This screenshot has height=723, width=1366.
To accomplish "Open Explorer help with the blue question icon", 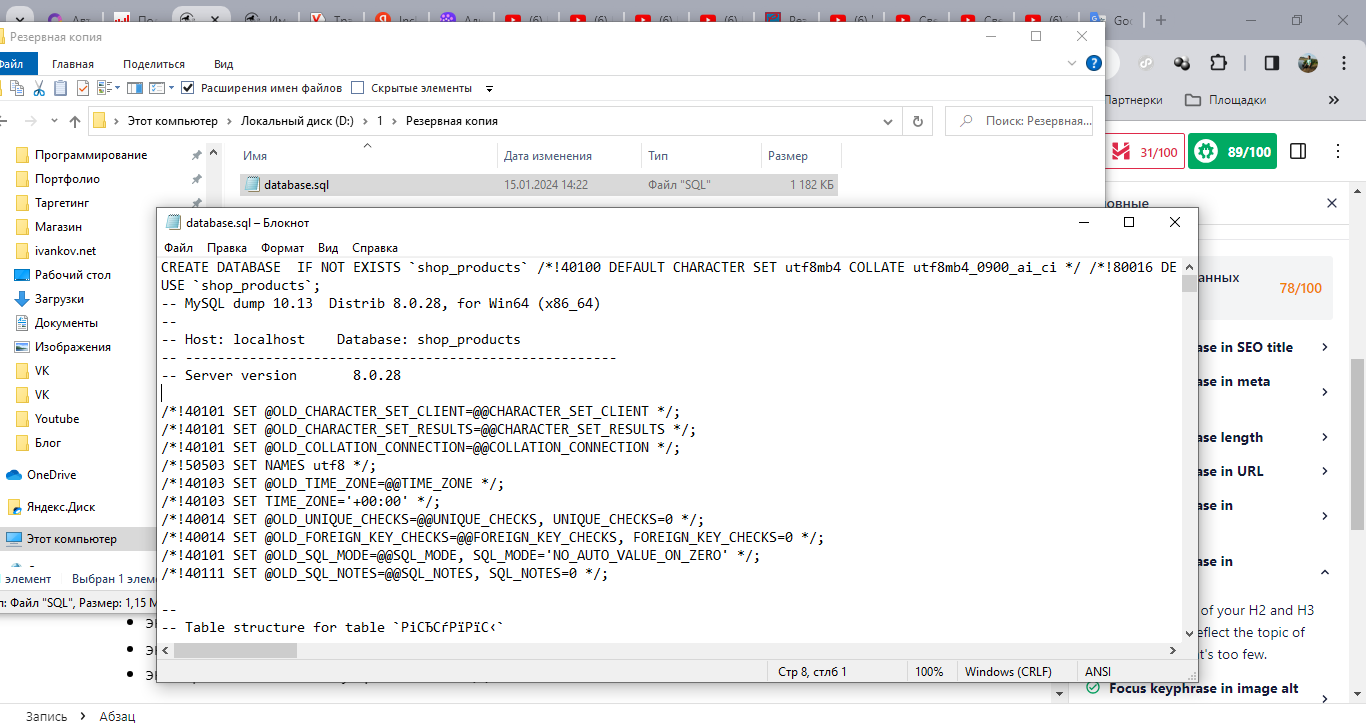I will click(1094, 63).
